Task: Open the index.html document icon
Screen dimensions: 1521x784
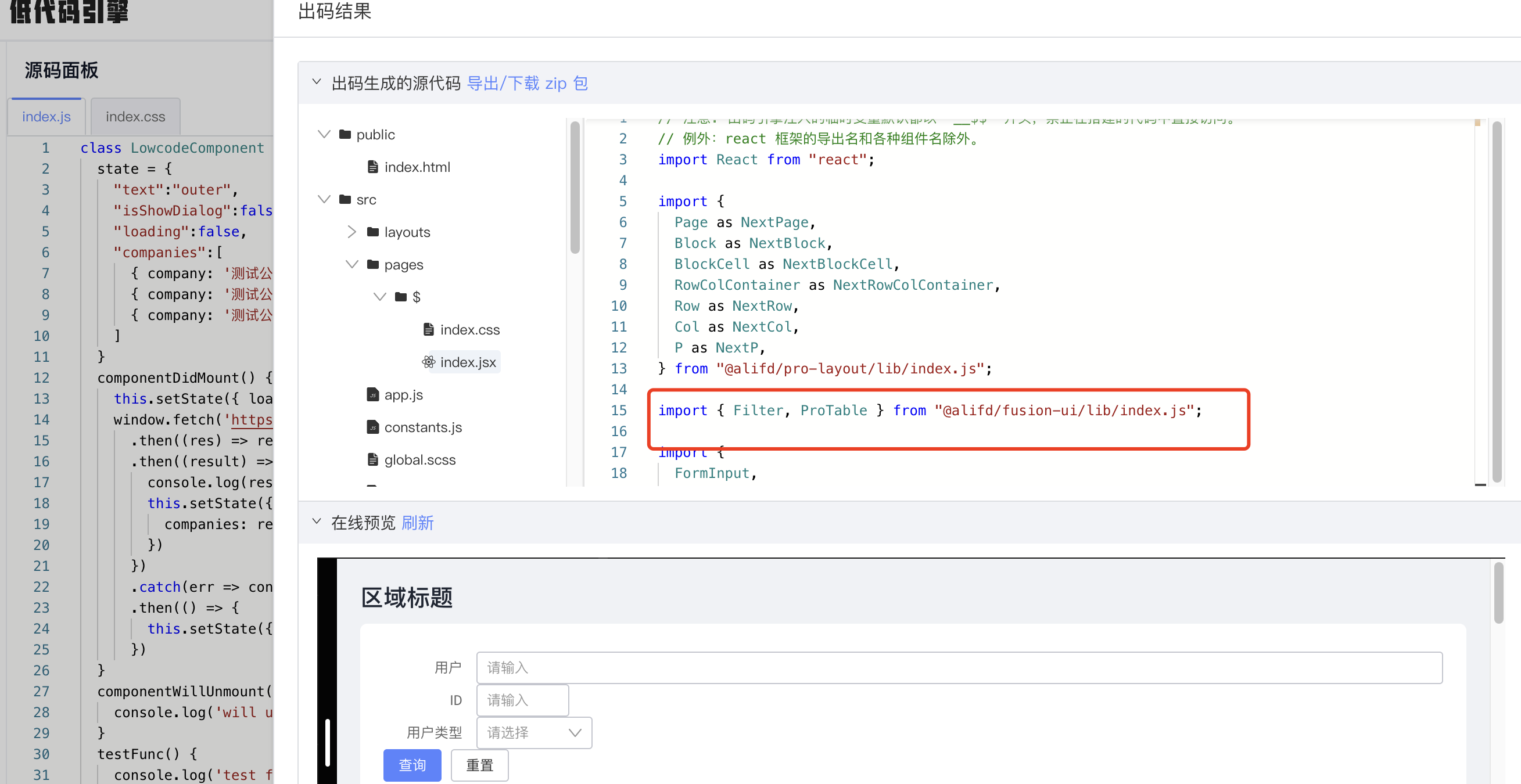Action: (x=372, y=167)
